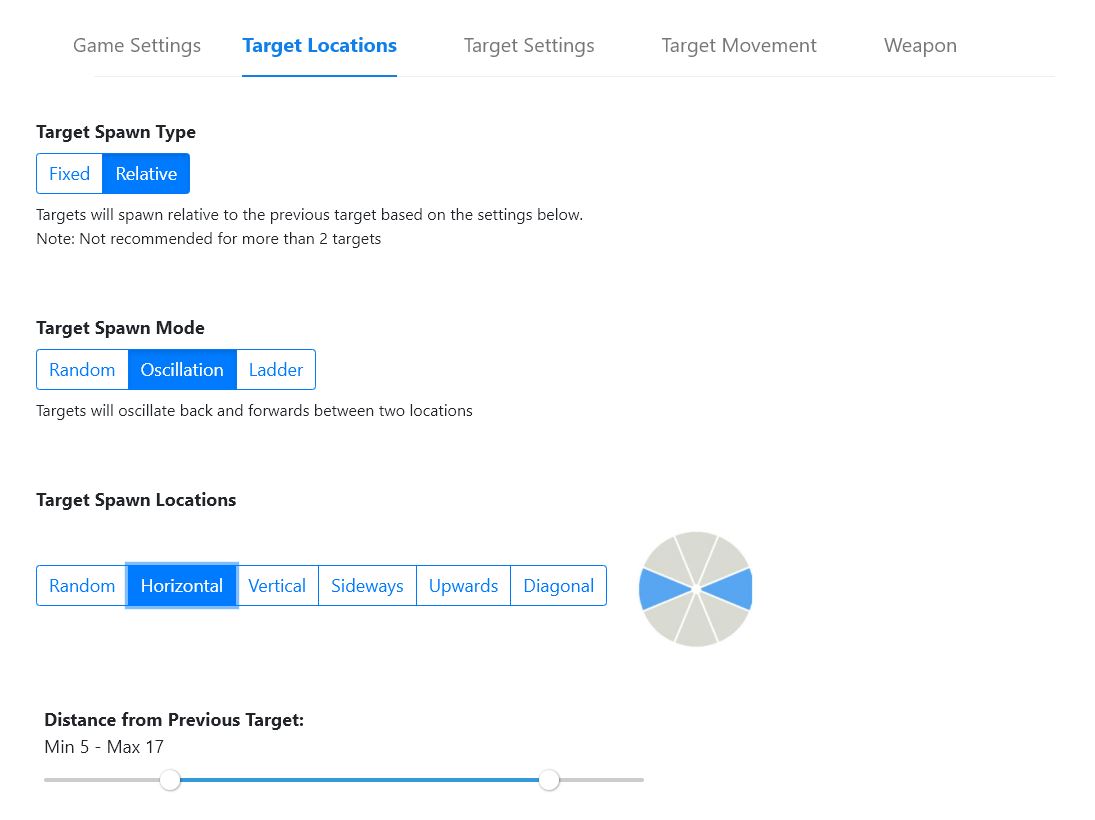This screenshot has width=1095, height=820.
Task: Open the Game Settings tab
Action: click(x=137, y=46)
